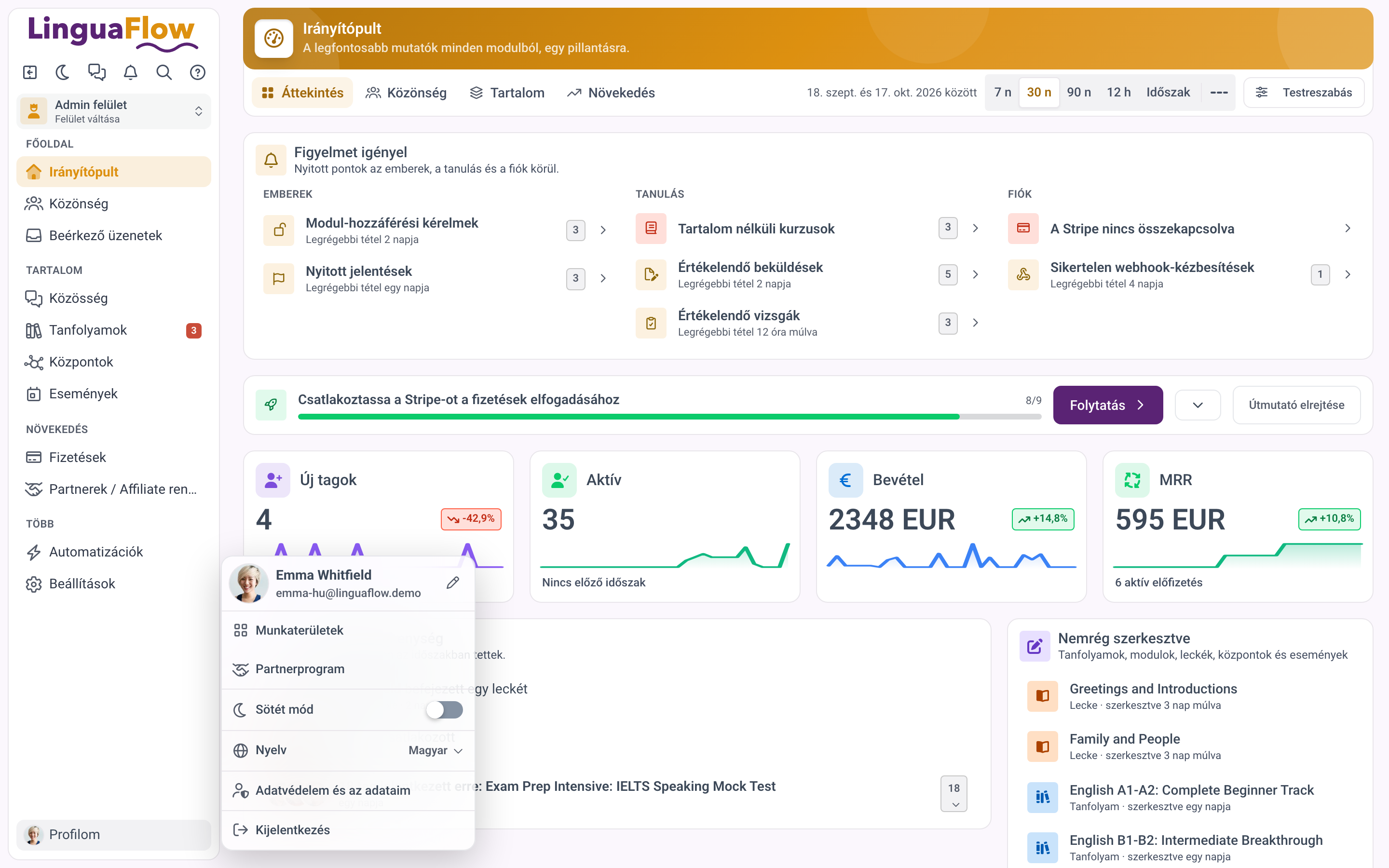1389x868 pixels.
Task: Select the 7 n time range
Action: click(x=1003, y=93)
